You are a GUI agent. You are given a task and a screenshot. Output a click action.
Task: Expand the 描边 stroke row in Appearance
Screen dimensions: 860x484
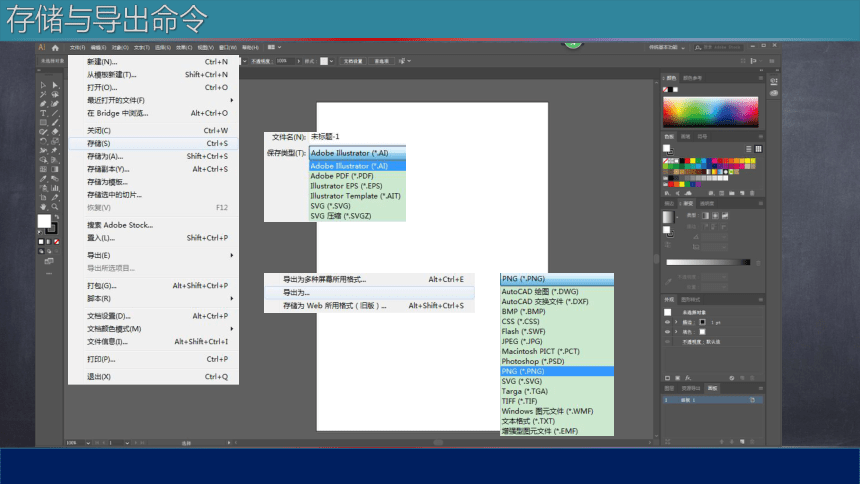click(676, 322)
